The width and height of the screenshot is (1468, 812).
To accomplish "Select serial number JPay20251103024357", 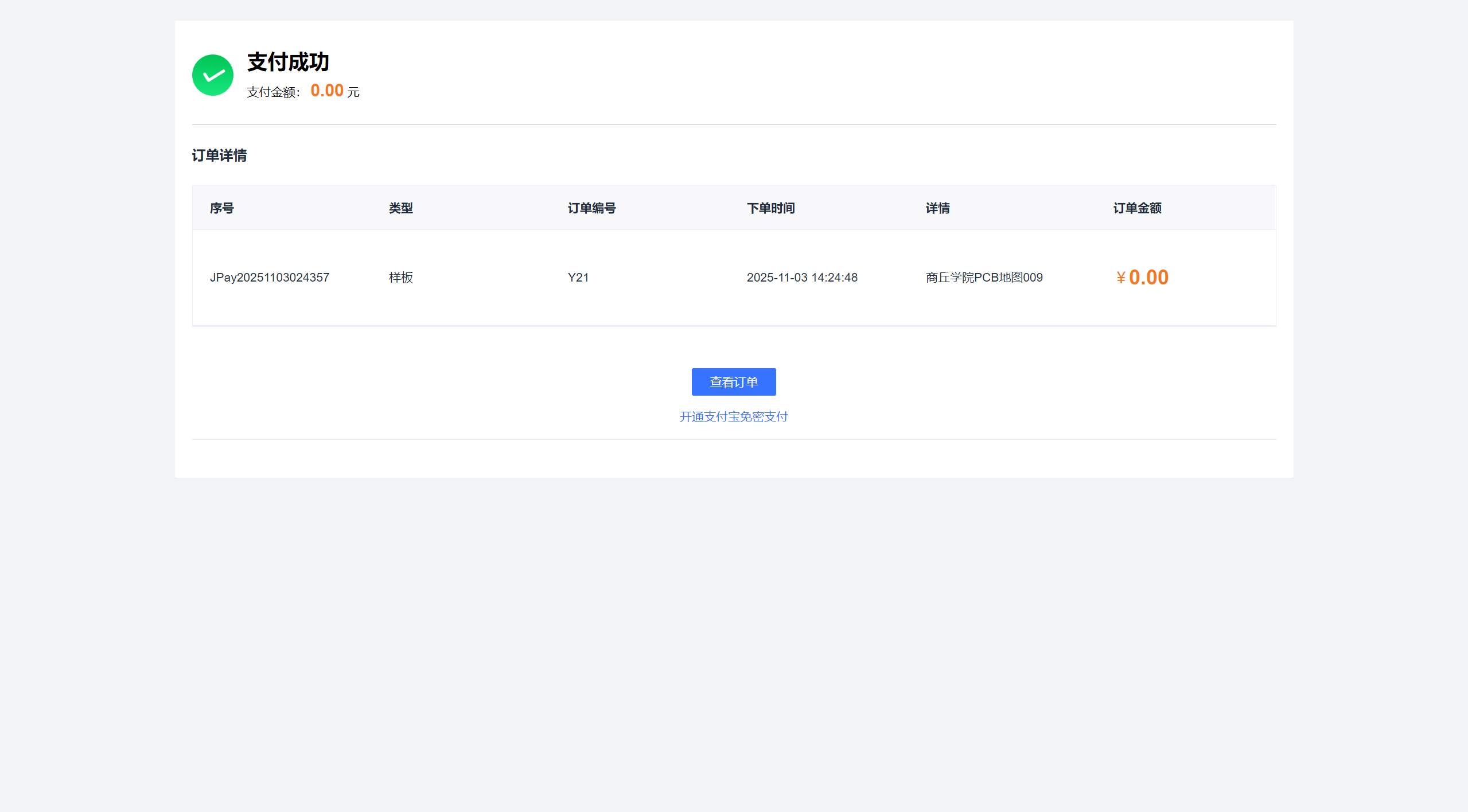I will [x=269, y=278].
